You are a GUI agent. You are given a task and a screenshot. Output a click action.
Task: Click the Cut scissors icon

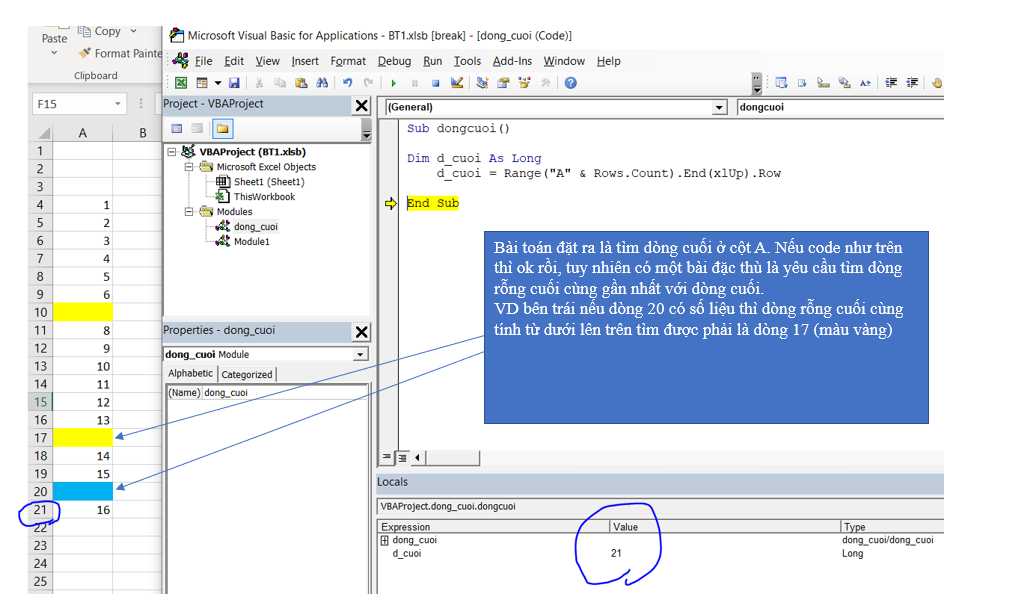point(259,83)
